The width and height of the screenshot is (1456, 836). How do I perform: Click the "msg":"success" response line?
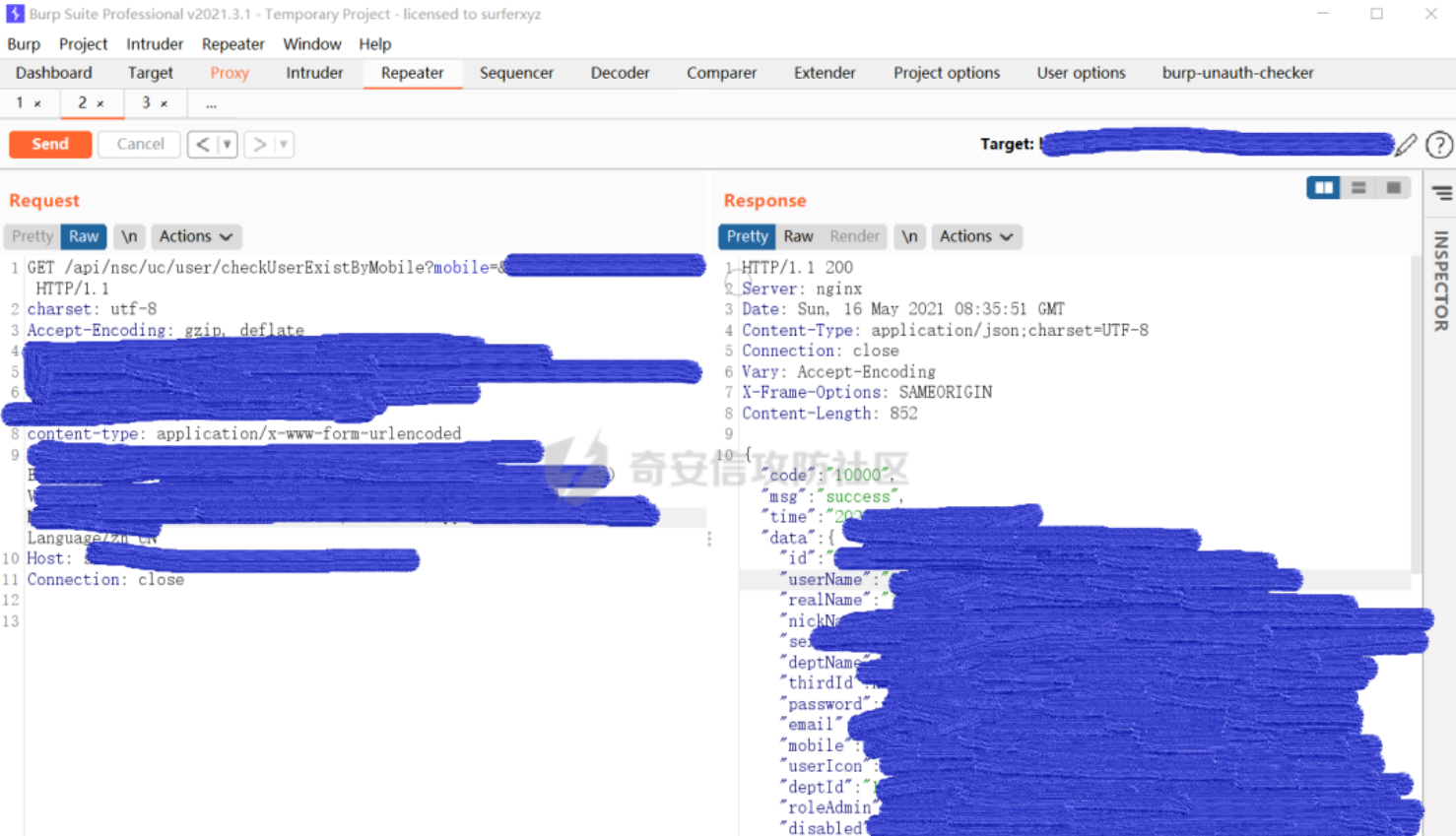pyautogui.click(x=830, y=496)
